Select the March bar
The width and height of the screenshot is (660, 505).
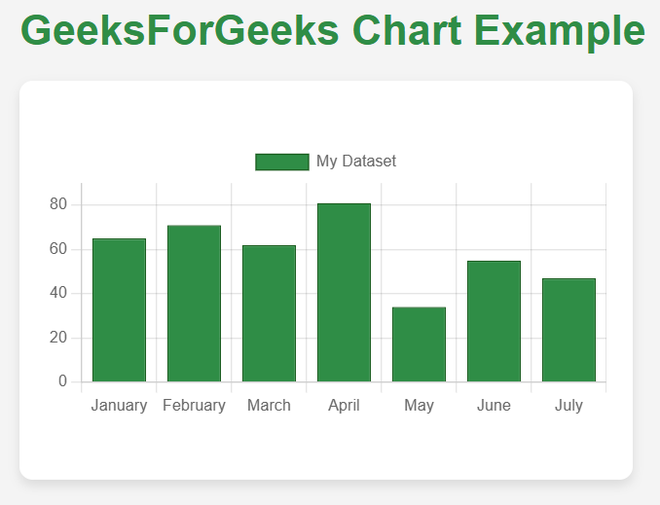269,314
